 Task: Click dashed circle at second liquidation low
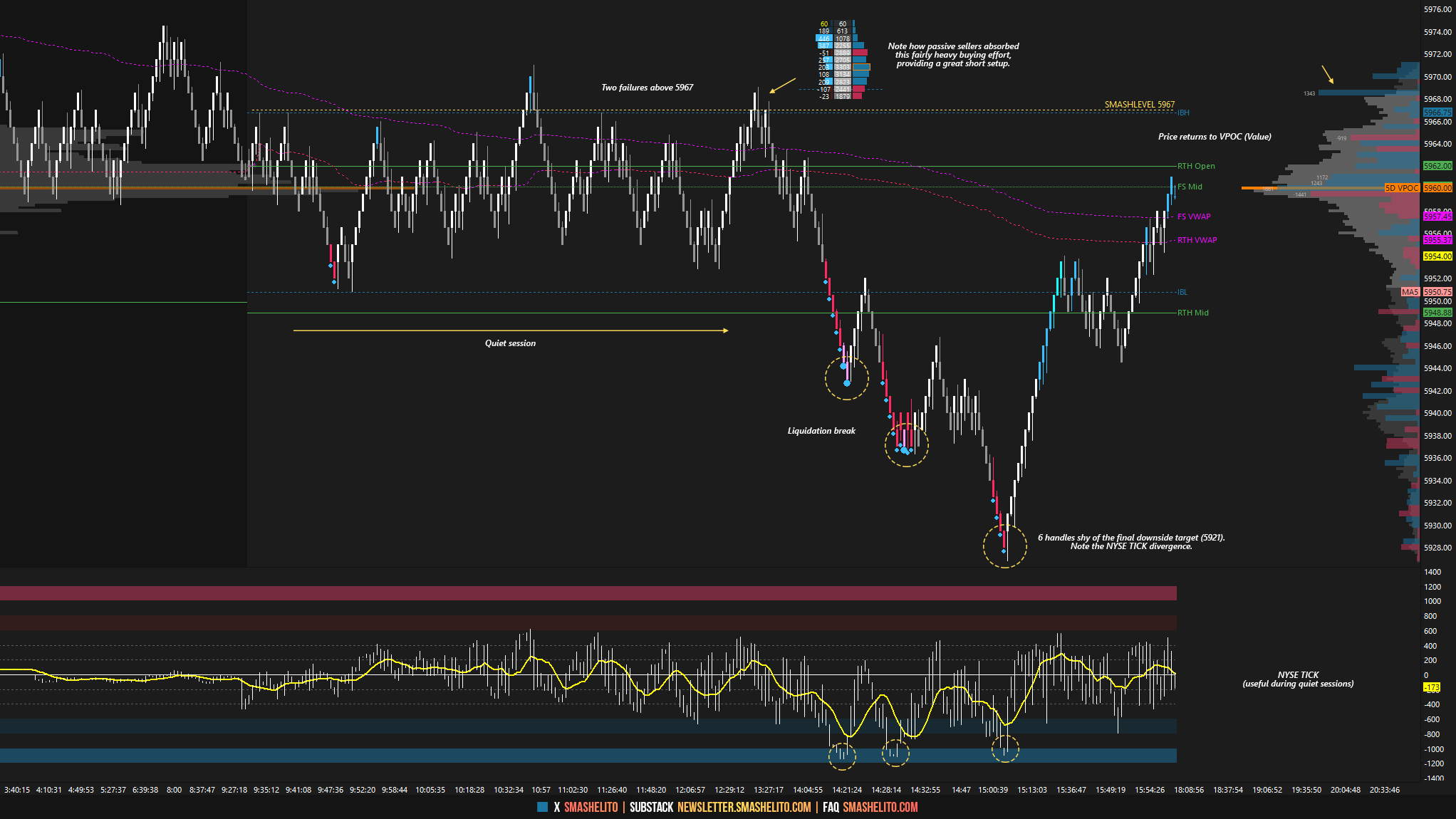coord(906,445)
